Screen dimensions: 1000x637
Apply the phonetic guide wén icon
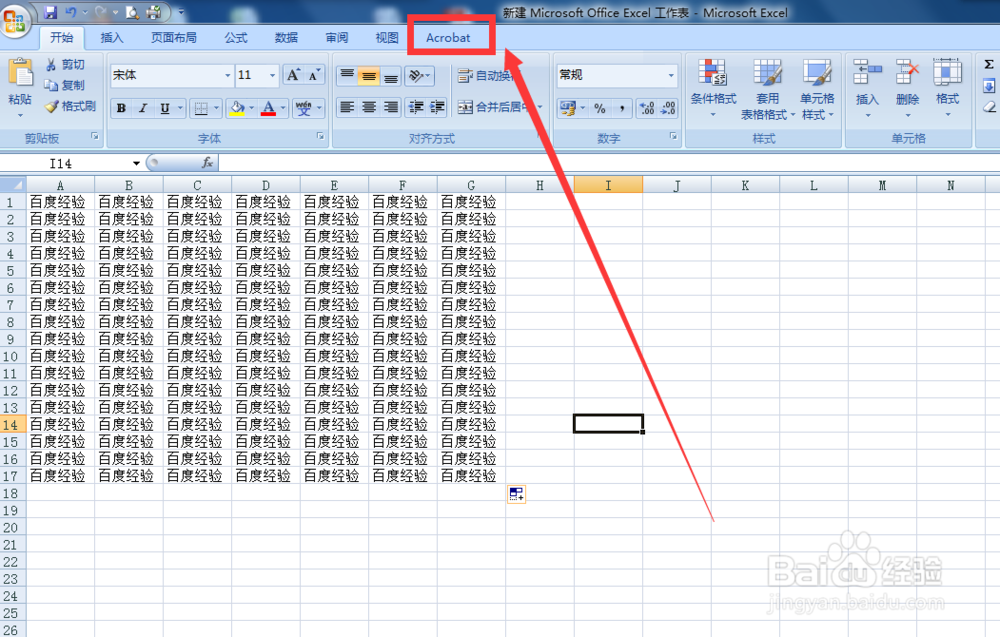coord(304,108)
